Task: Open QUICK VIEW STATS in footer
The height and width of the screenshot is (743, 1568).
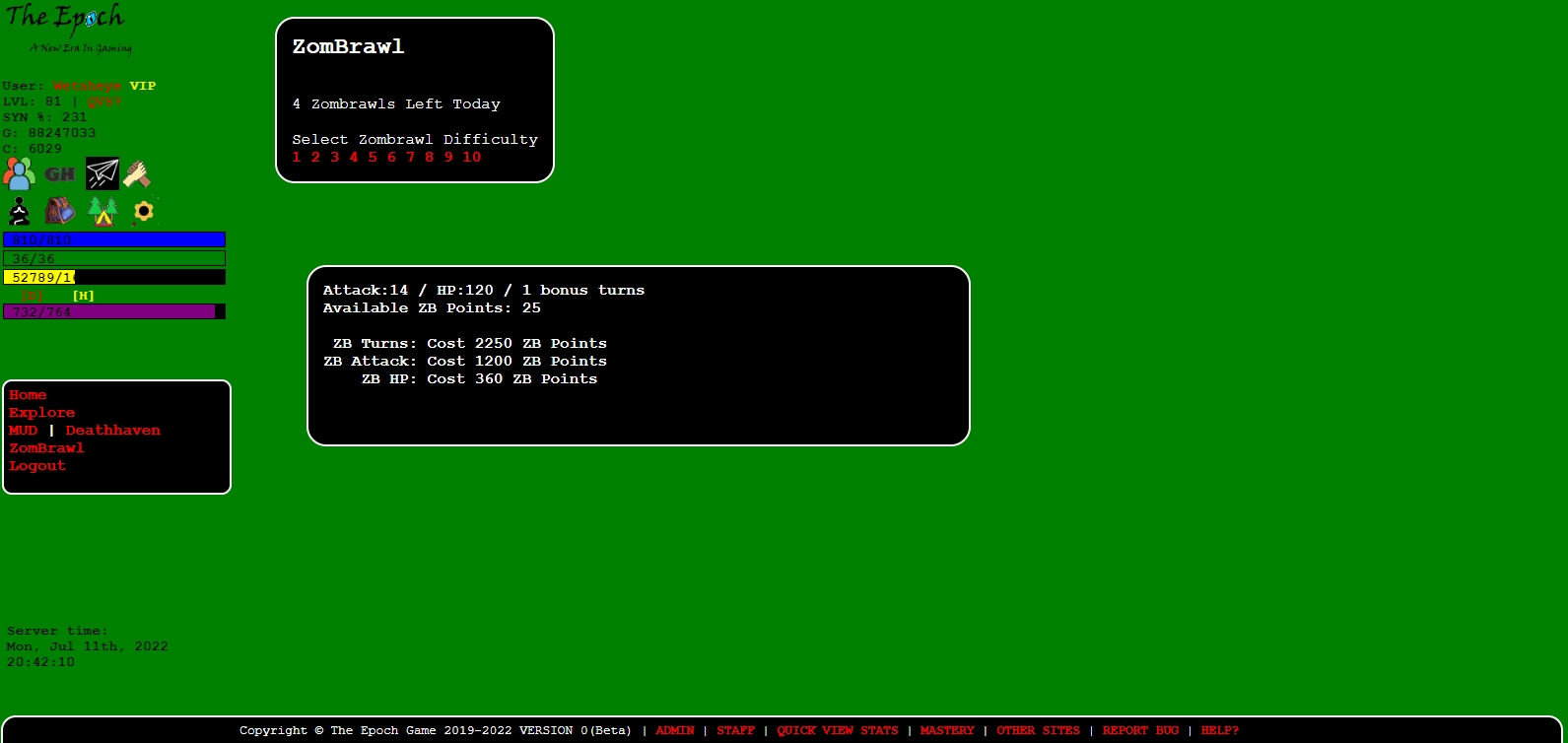Action: 837,731
